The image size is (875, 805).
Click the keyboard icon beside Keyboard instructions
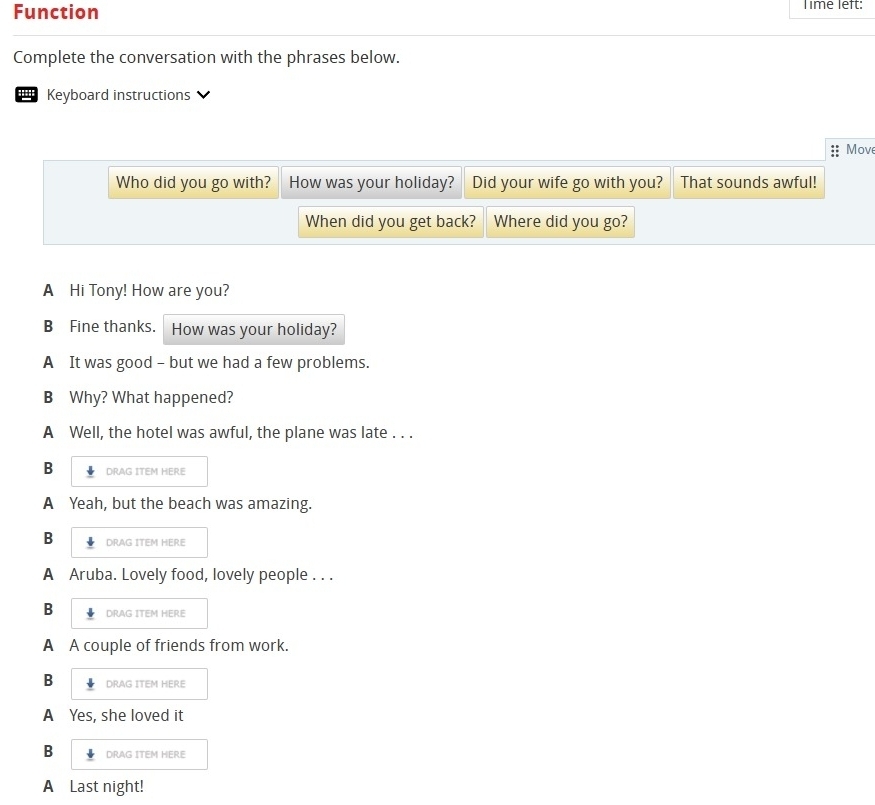coord(27,95)
